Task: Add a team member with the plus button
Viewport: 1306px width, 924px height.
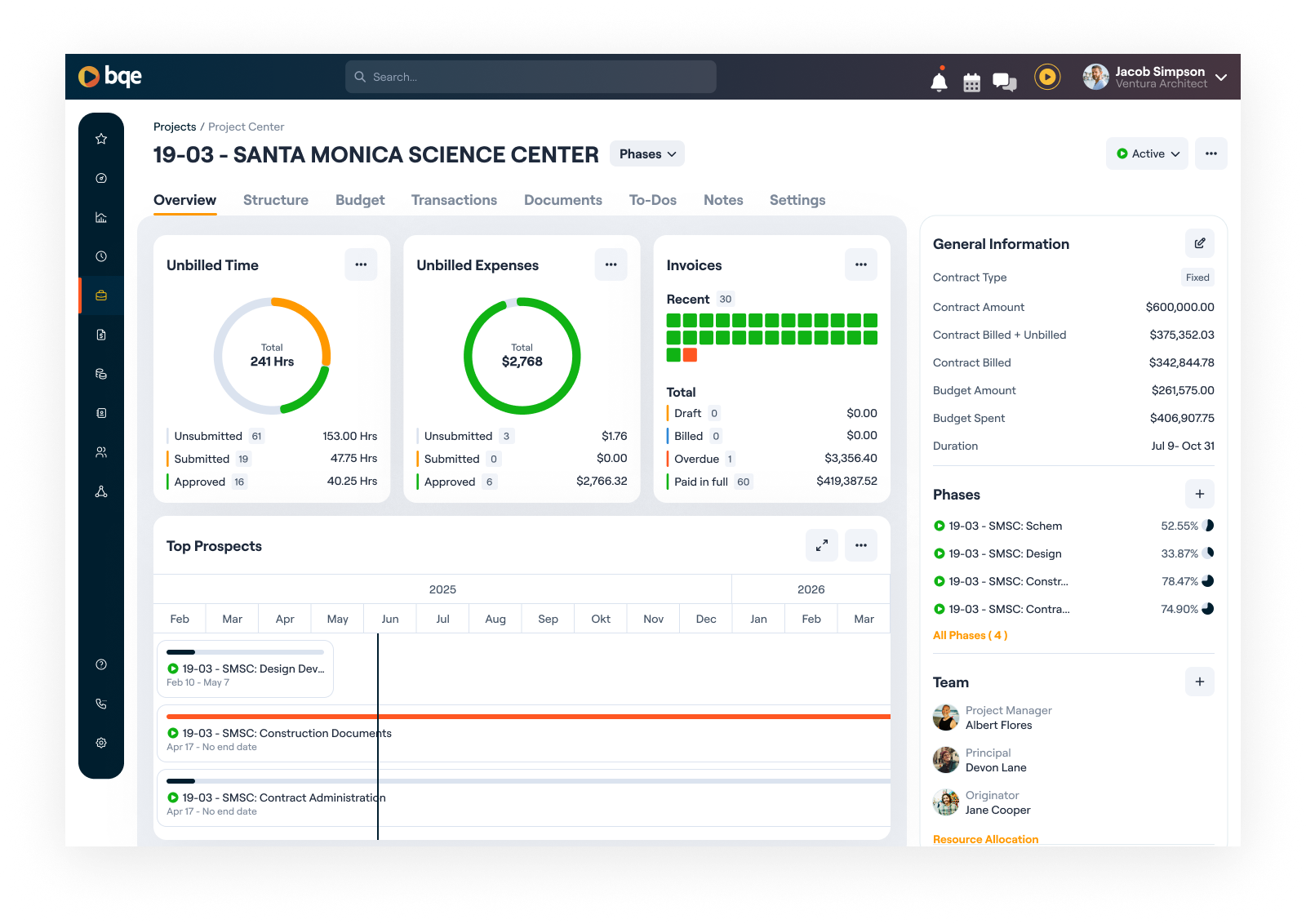Action: (x=1199, y=682)
